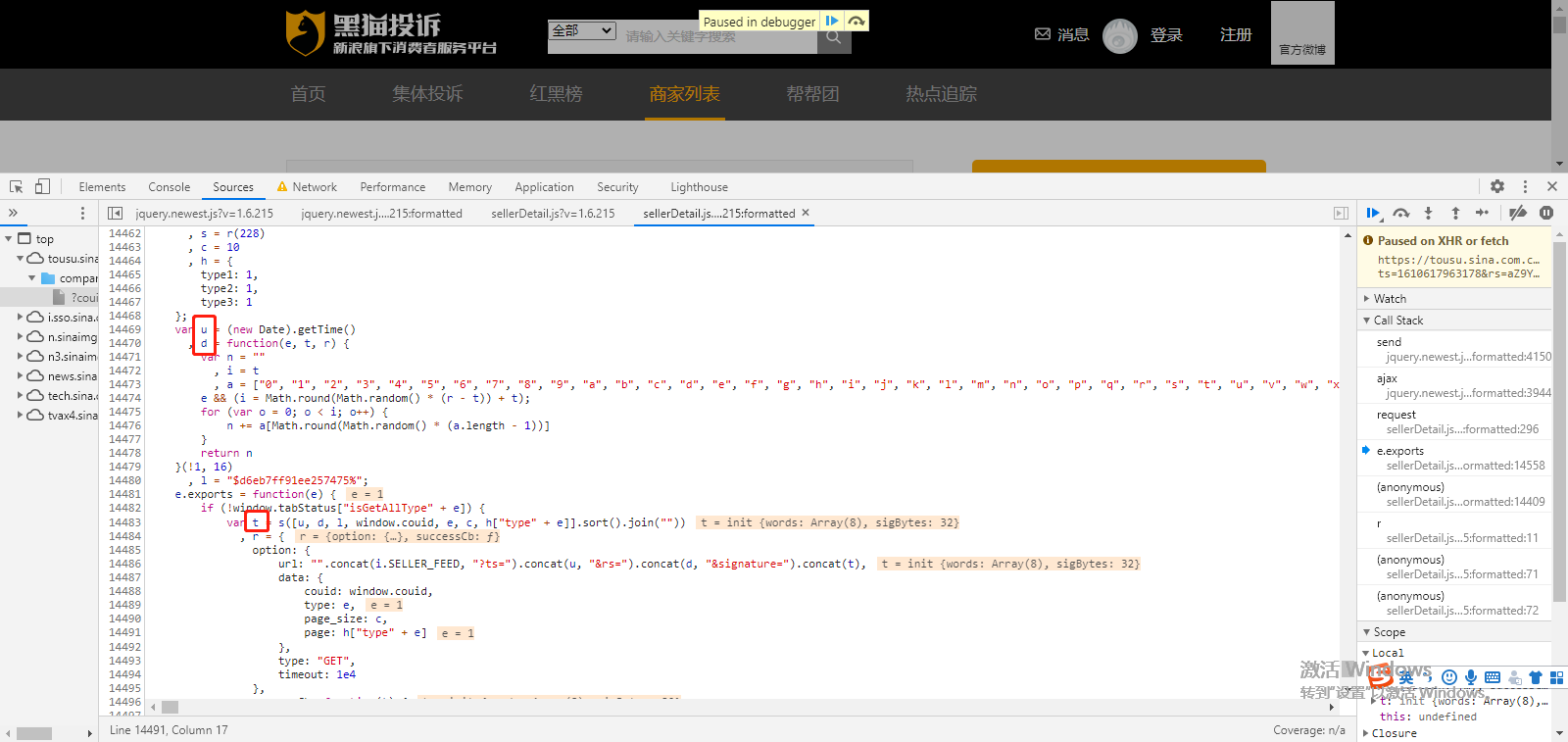Collapse tousu.sina domain node
Image resolution: width=1568 pixels, height=742 pixels.
[20, 258]
